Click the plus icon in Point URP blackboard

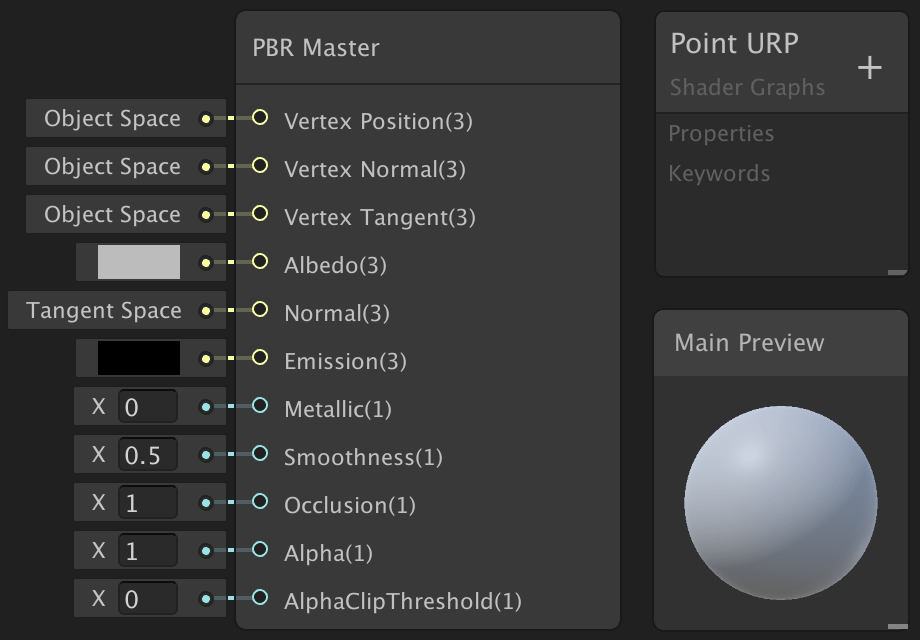[x=870, y=68]
